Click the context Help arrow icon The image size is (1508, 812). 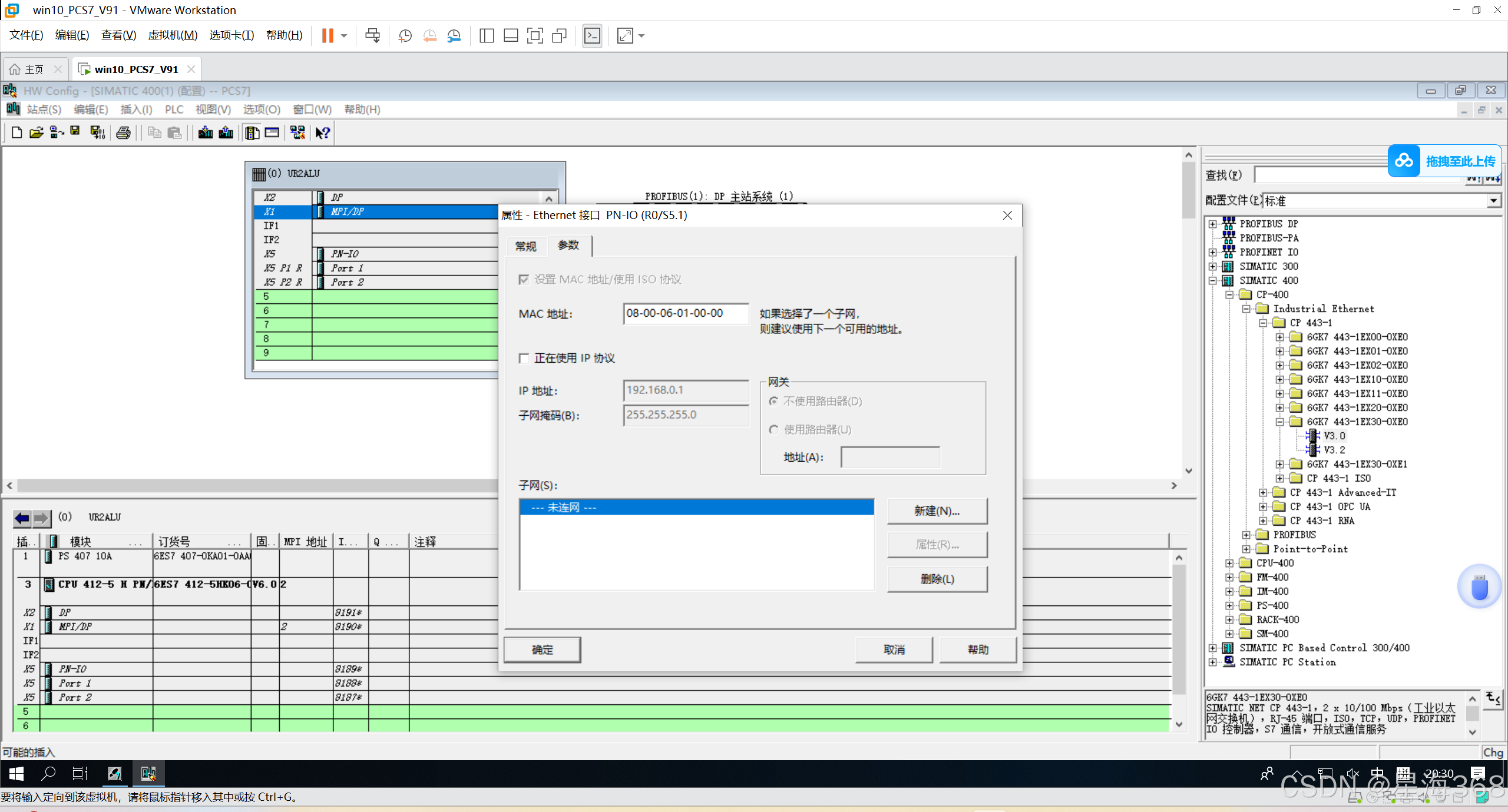(322, 132)
